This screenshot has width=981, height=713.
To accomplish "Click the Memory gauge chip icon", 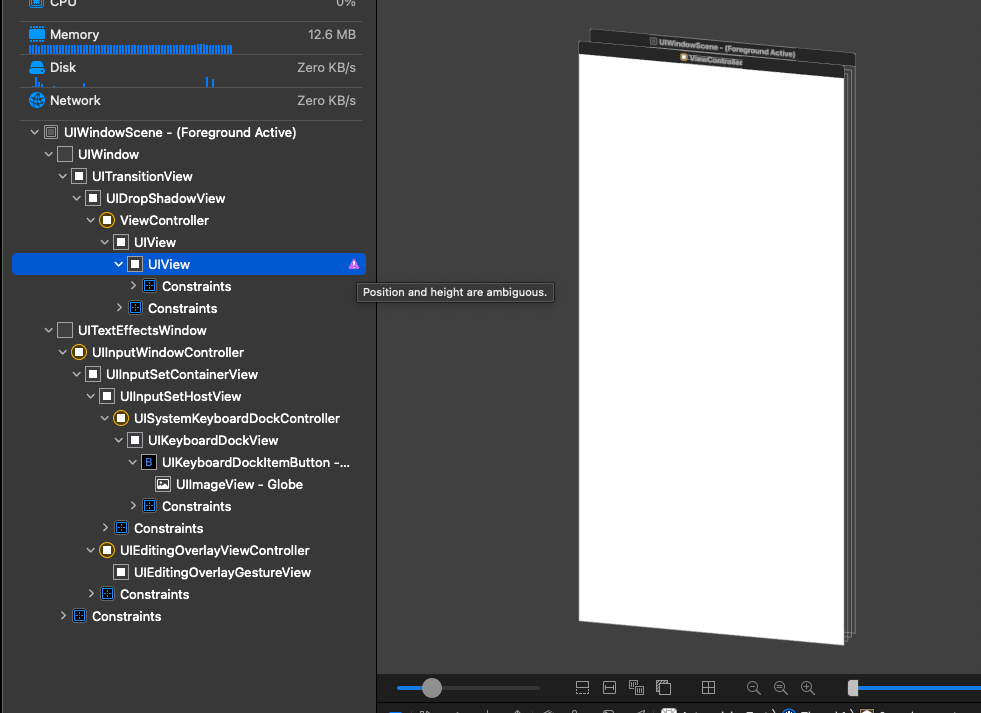I will [x=37, y=34].
